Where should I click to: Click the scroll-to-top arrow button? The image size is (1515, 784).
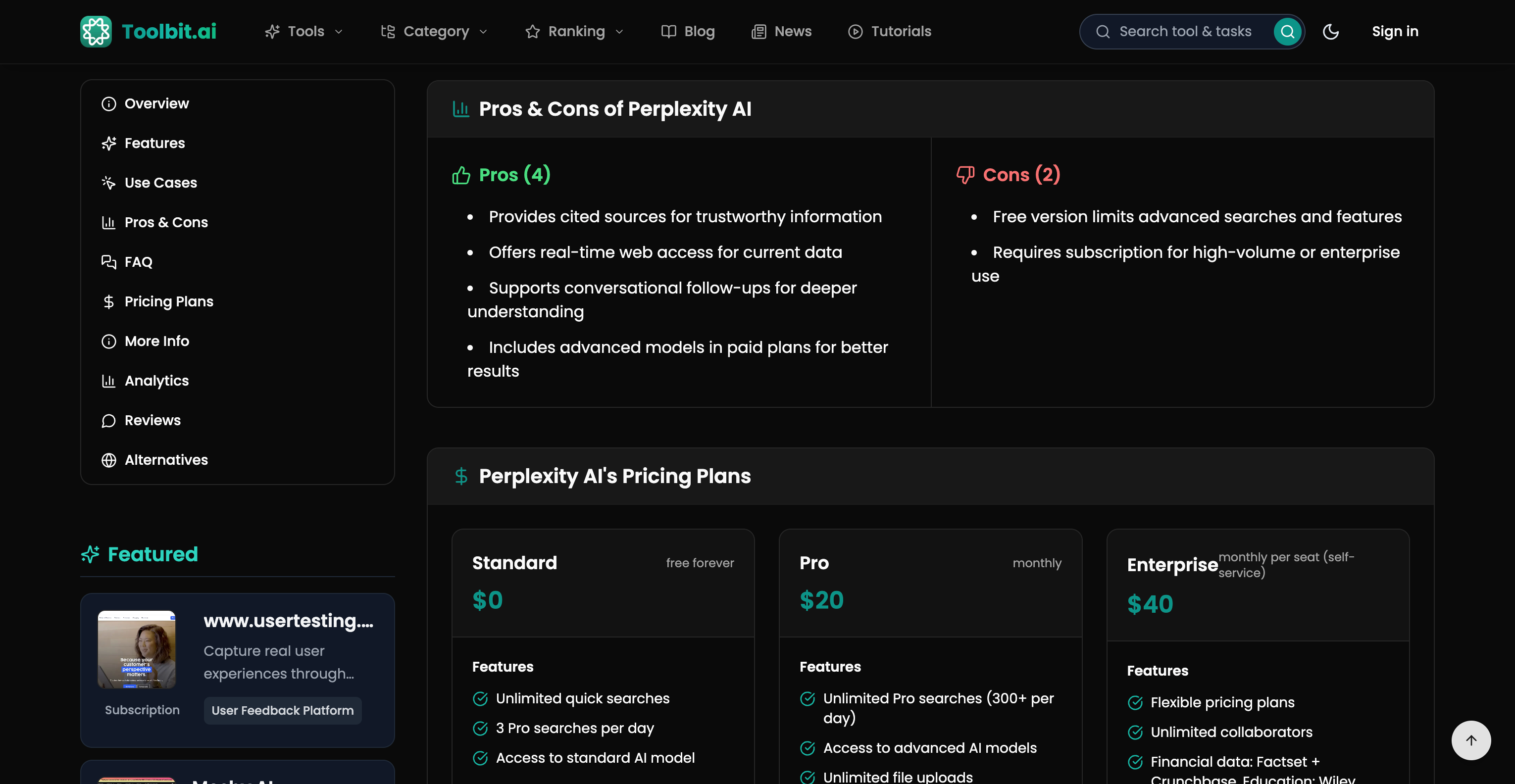click(x=1470, y=740)
